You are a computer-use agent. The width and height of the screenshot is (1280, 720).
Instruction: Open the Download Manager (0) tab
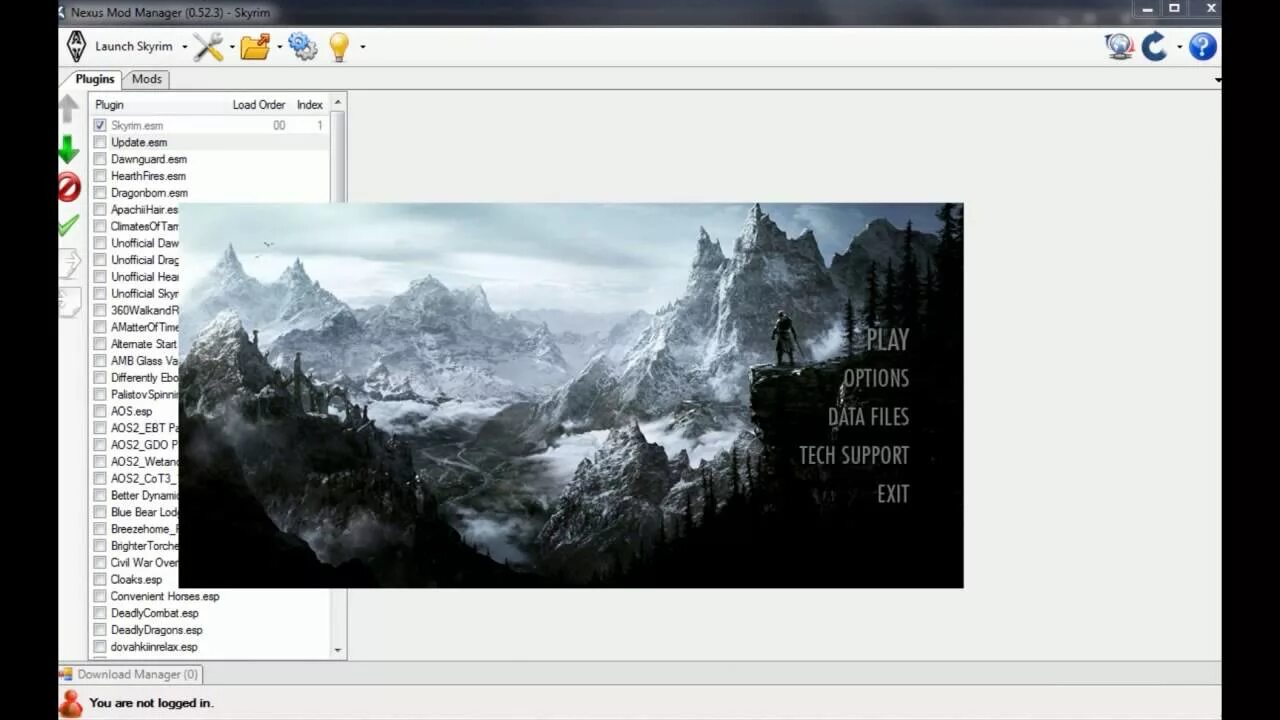click(130, 675)
